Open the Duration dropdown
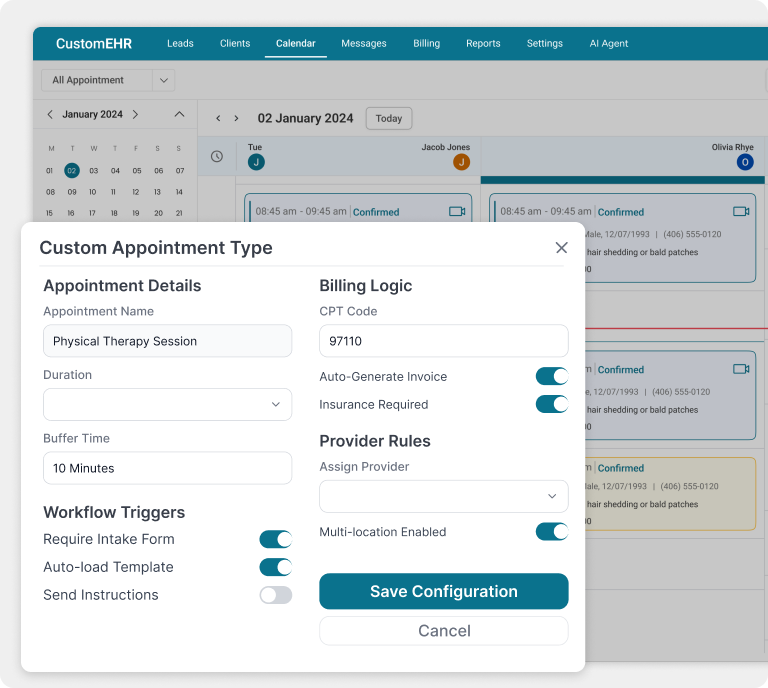The height and width of the screenshot is (688, 768). (x=168, y=404)
